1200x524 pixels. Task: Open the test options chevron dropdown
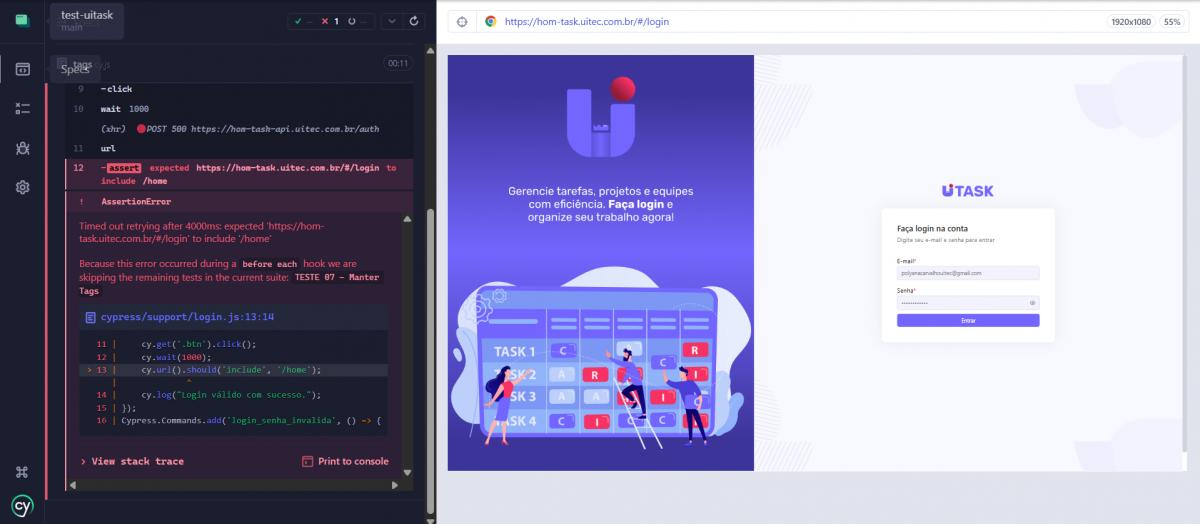tap(390, 21)
